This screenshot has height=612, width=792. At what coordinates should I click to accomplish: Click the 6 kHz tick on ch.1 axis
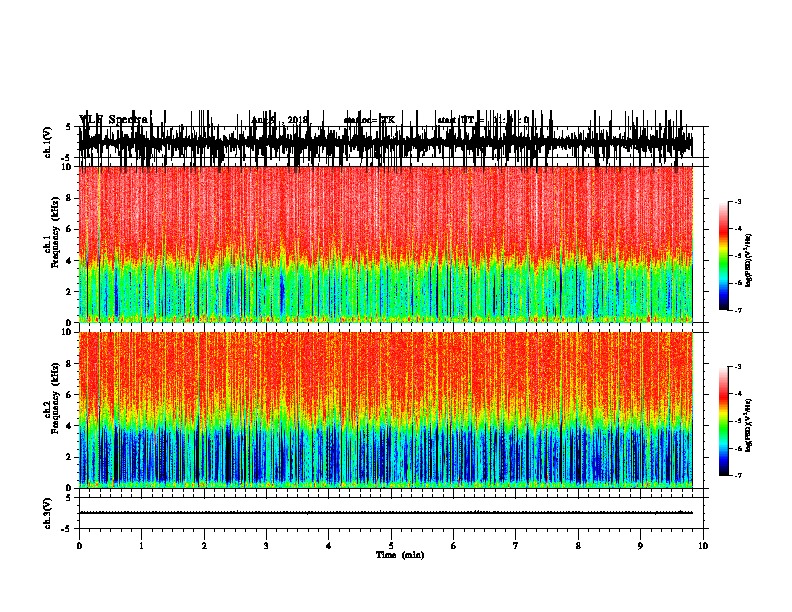pos(69,230)
